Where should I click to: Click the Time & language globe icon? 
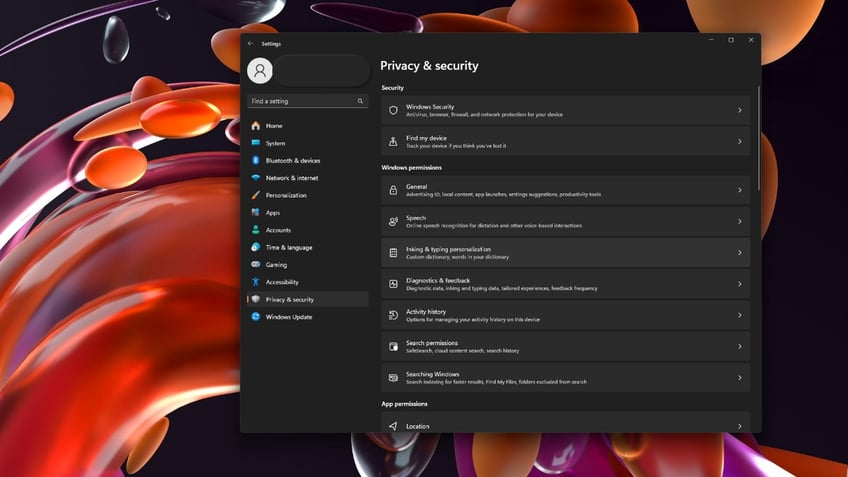[256, 247]
